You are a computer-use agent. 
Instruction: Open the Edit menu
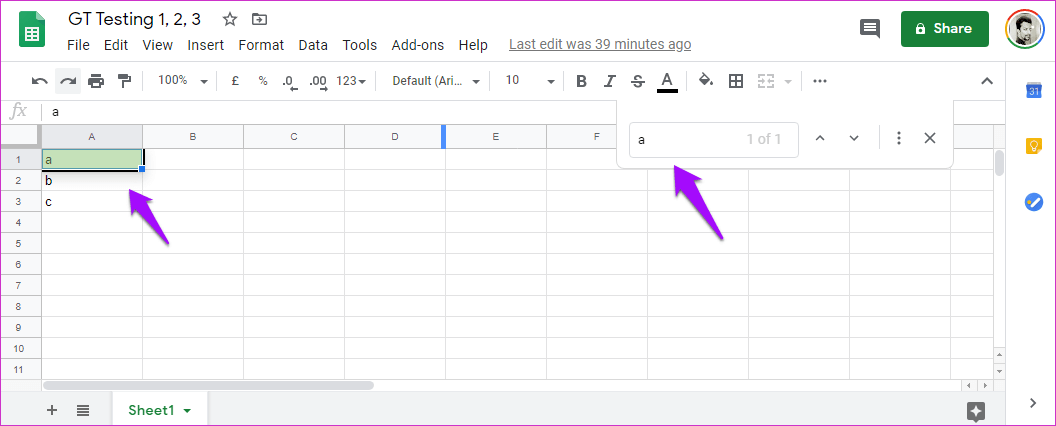pyautogui.click(x=116, y=45)
